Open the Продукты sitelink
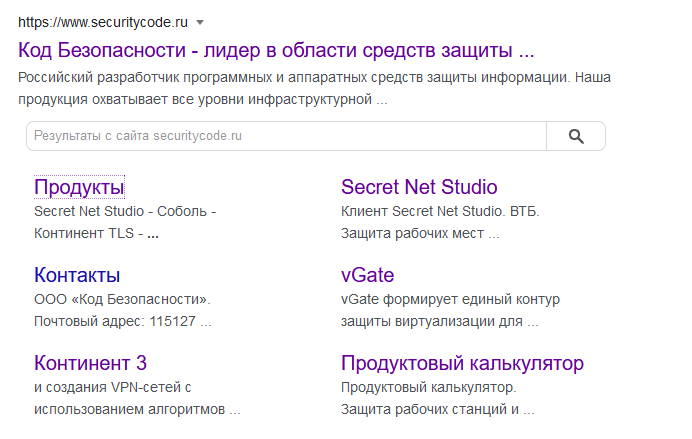The height and width of the screenshot is (439, 692). pyautogui.click(x=79, y=187)
